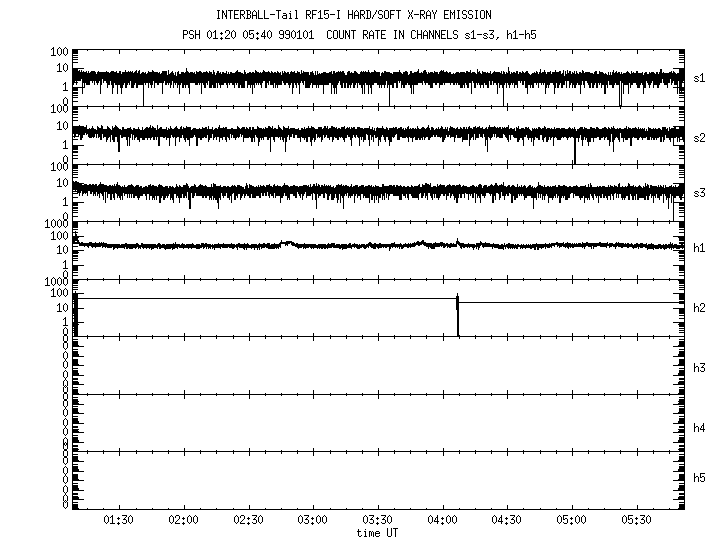720x550 pixels.
Task: Click the s1 channel label
Action: coord(699,77)
